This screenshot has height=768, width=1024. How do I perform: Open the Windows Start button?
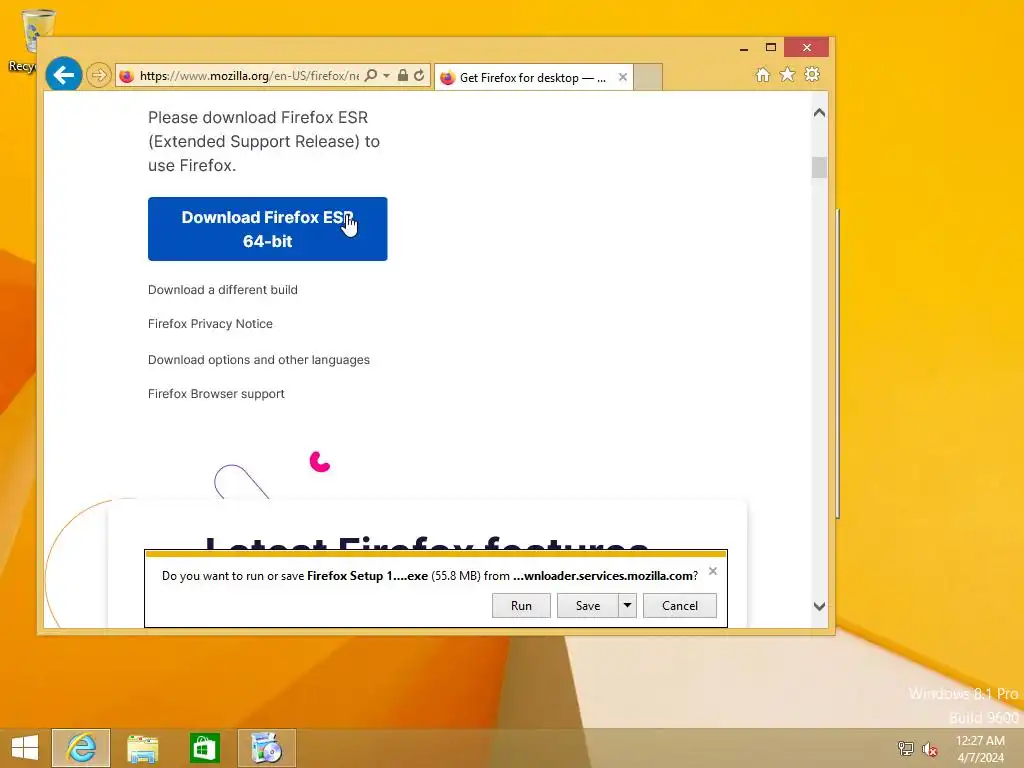pos(25,748)
